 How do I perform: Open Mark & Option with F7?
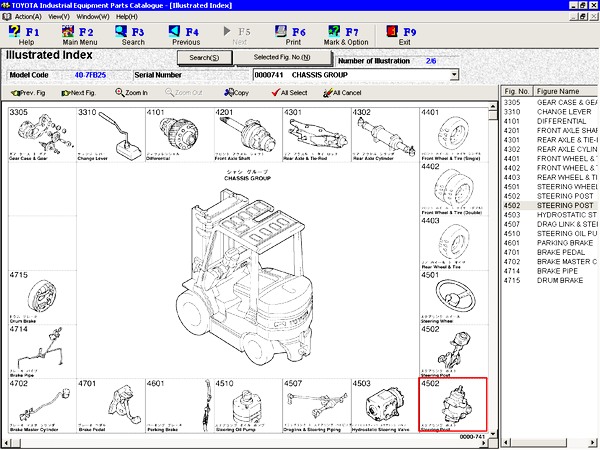tap(346, 35)
